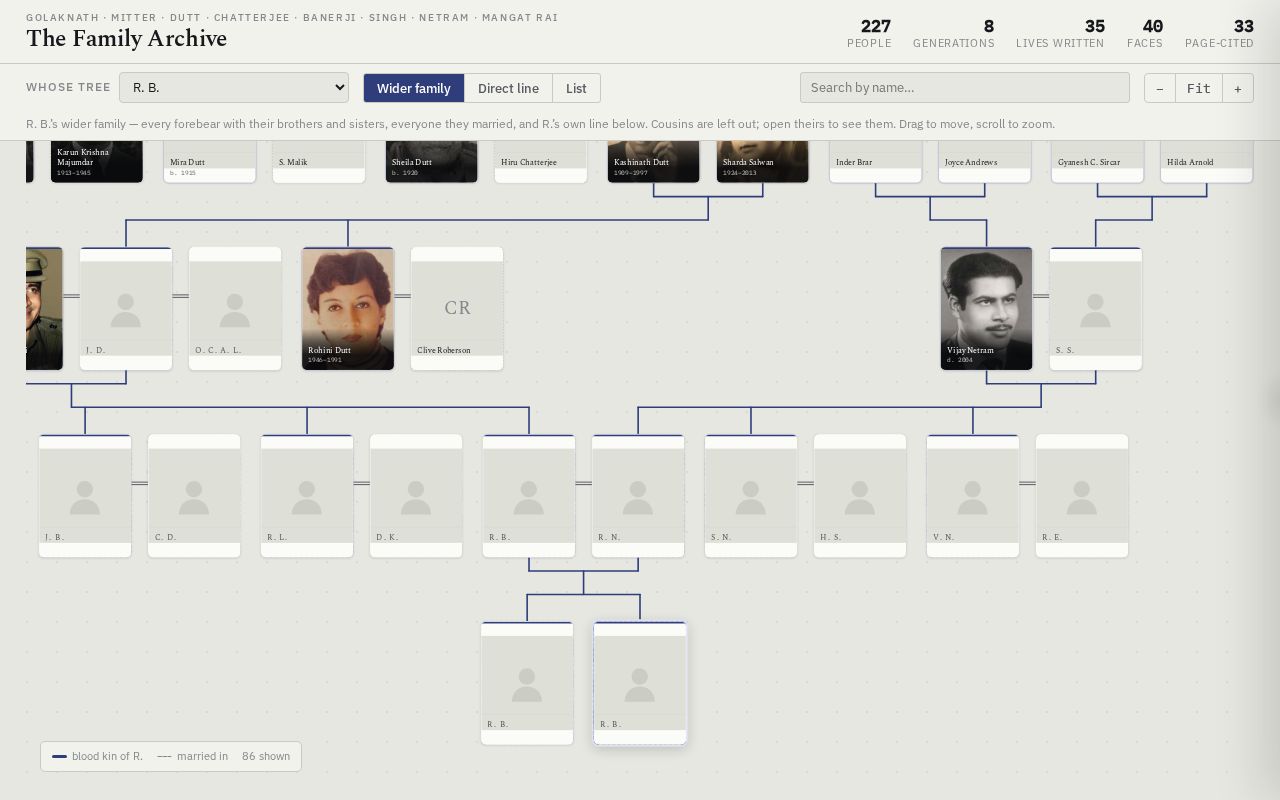
Task: Open Sheila Dutt's card
Action: (432, 162)
